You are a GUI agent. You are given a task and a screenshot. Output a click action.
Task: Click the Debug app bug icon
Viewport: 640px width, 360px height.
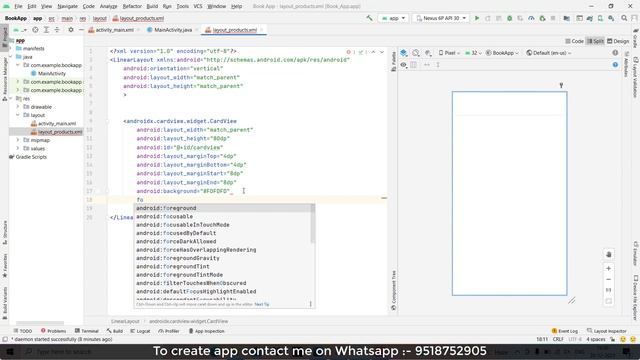[509, 18]
